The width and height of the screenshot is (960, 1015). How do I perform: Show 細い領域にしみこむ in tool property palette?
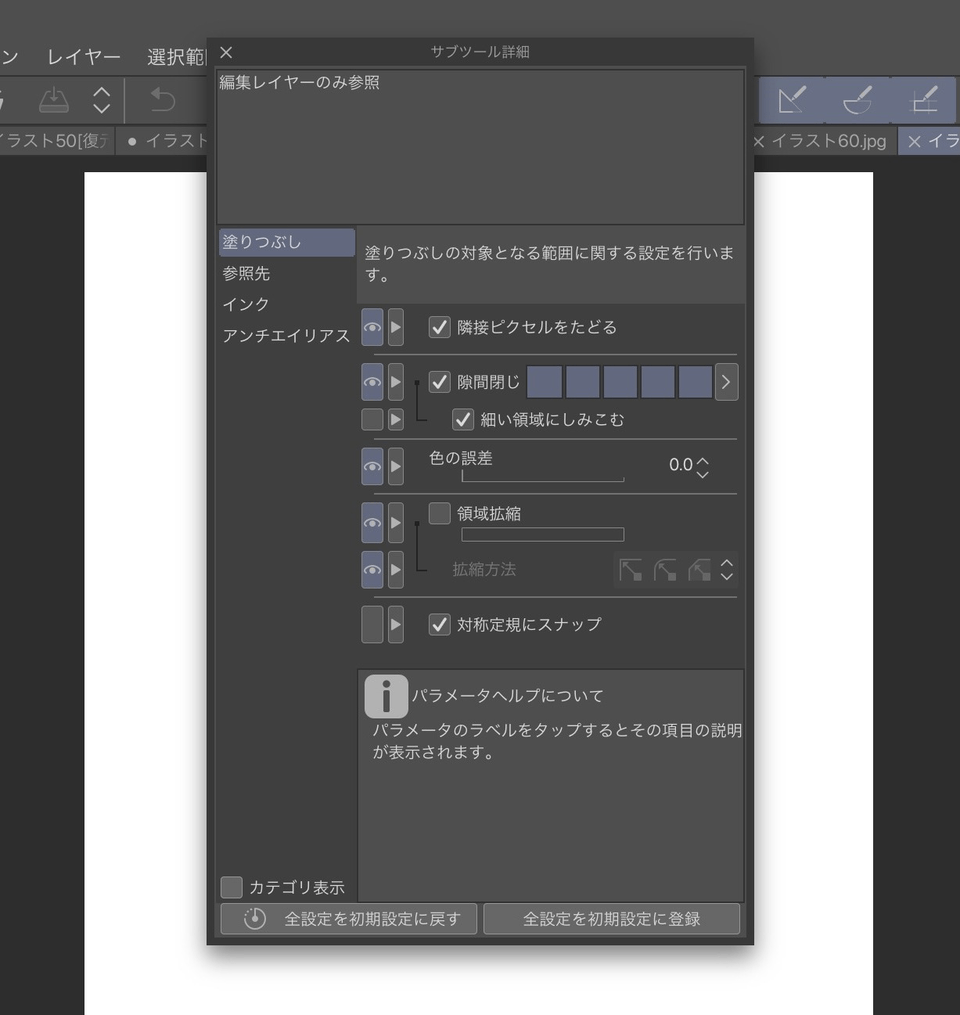372,419
